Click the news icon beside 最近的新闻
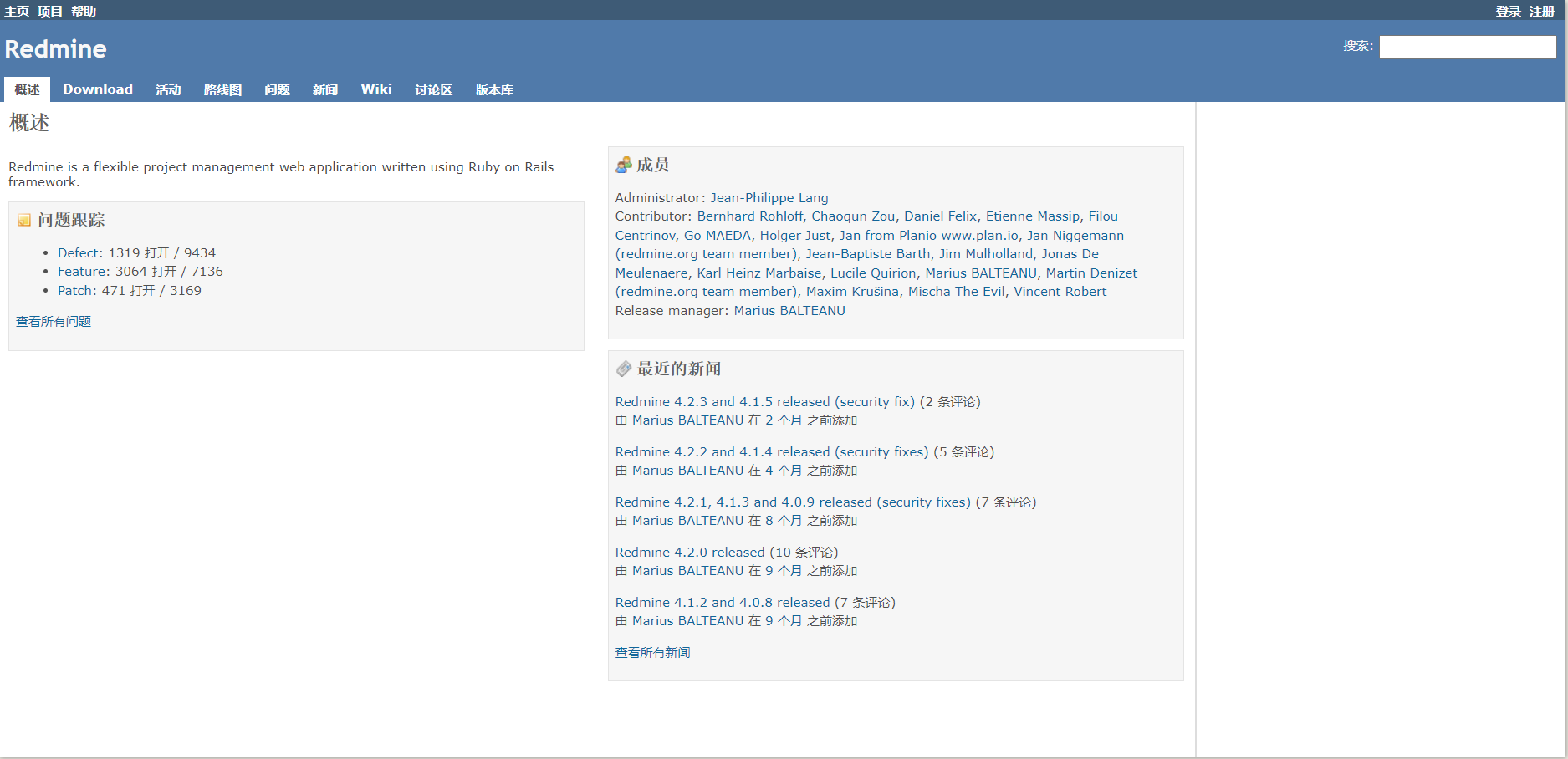The width and height of the screenshot is (1568, 759). [623, 369]
